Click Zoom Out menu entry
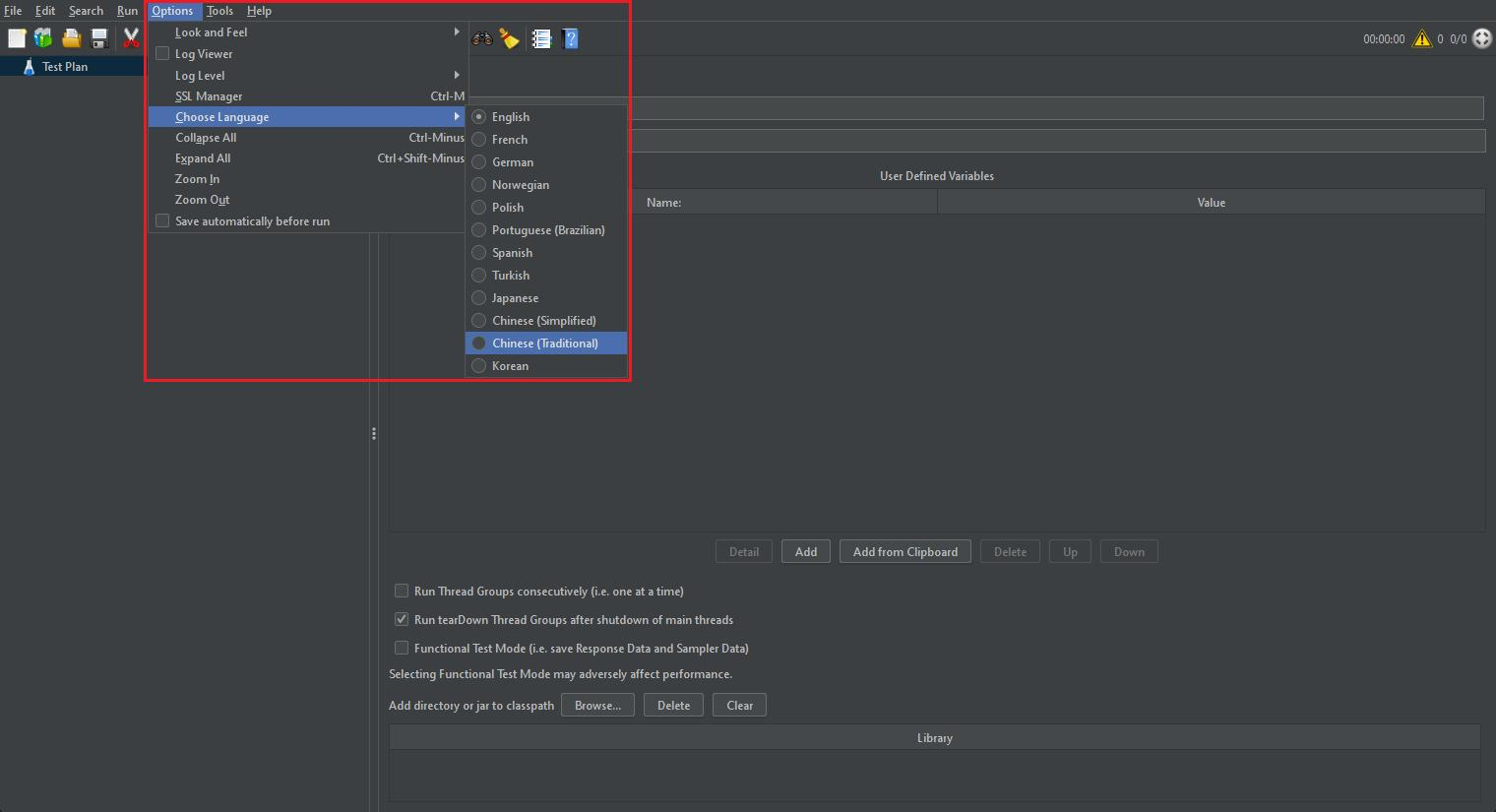Viewport: 1496px width, 812px height. point(306,199)
